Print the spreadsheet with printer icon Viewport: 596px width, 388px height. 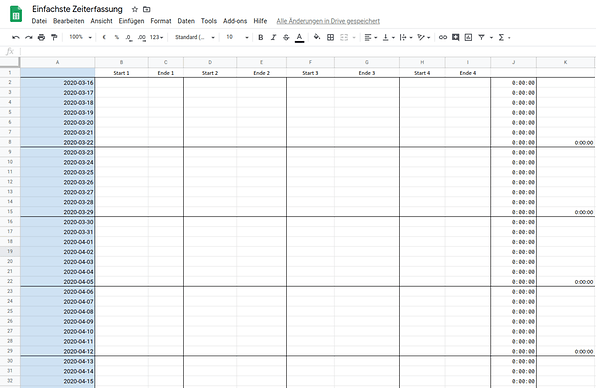[x=41, y=37]
